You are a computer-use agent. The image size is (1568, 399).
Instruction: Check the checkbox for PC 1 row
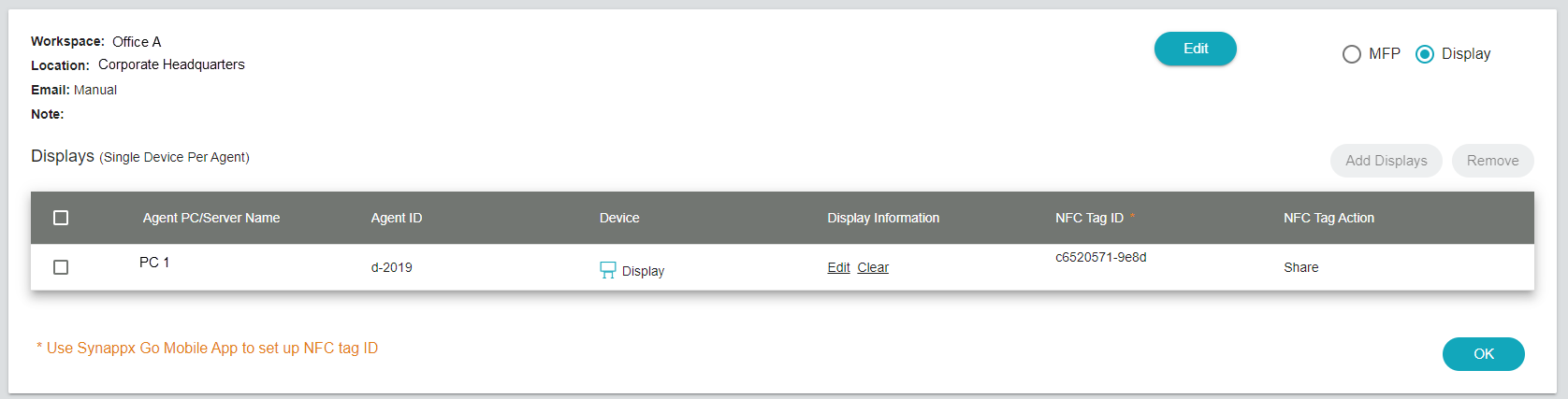point(61,267)
